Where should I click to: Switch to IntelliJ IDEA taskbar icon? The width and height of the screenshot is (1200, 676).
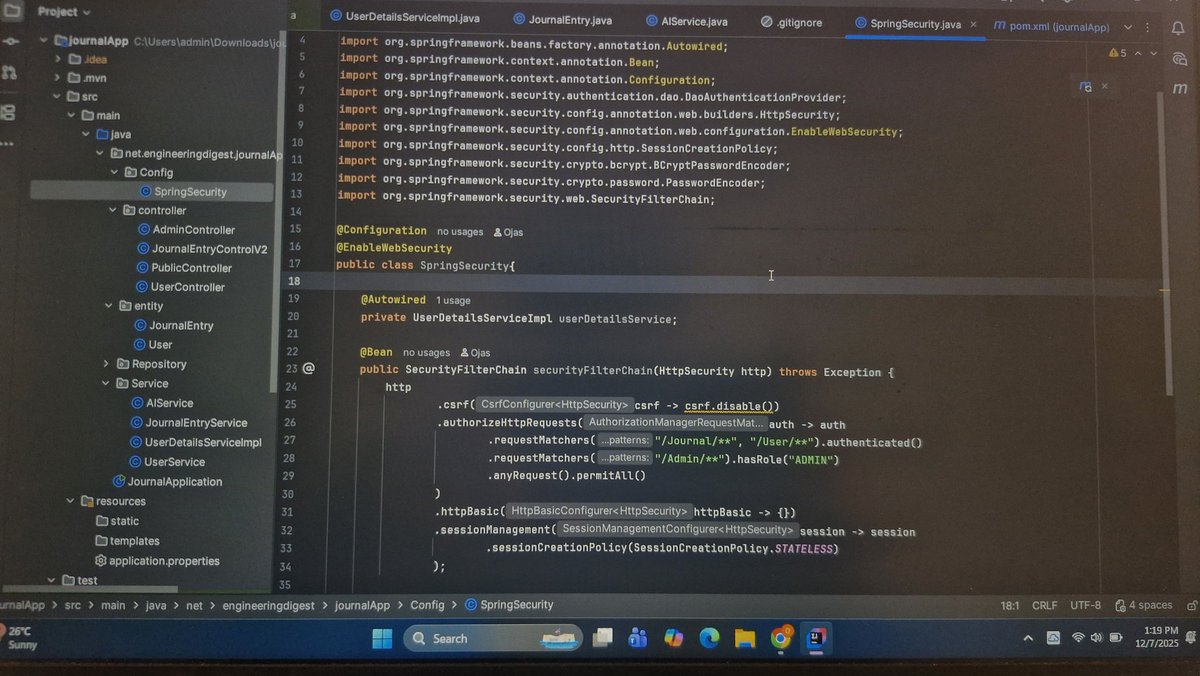pos(817,638)
